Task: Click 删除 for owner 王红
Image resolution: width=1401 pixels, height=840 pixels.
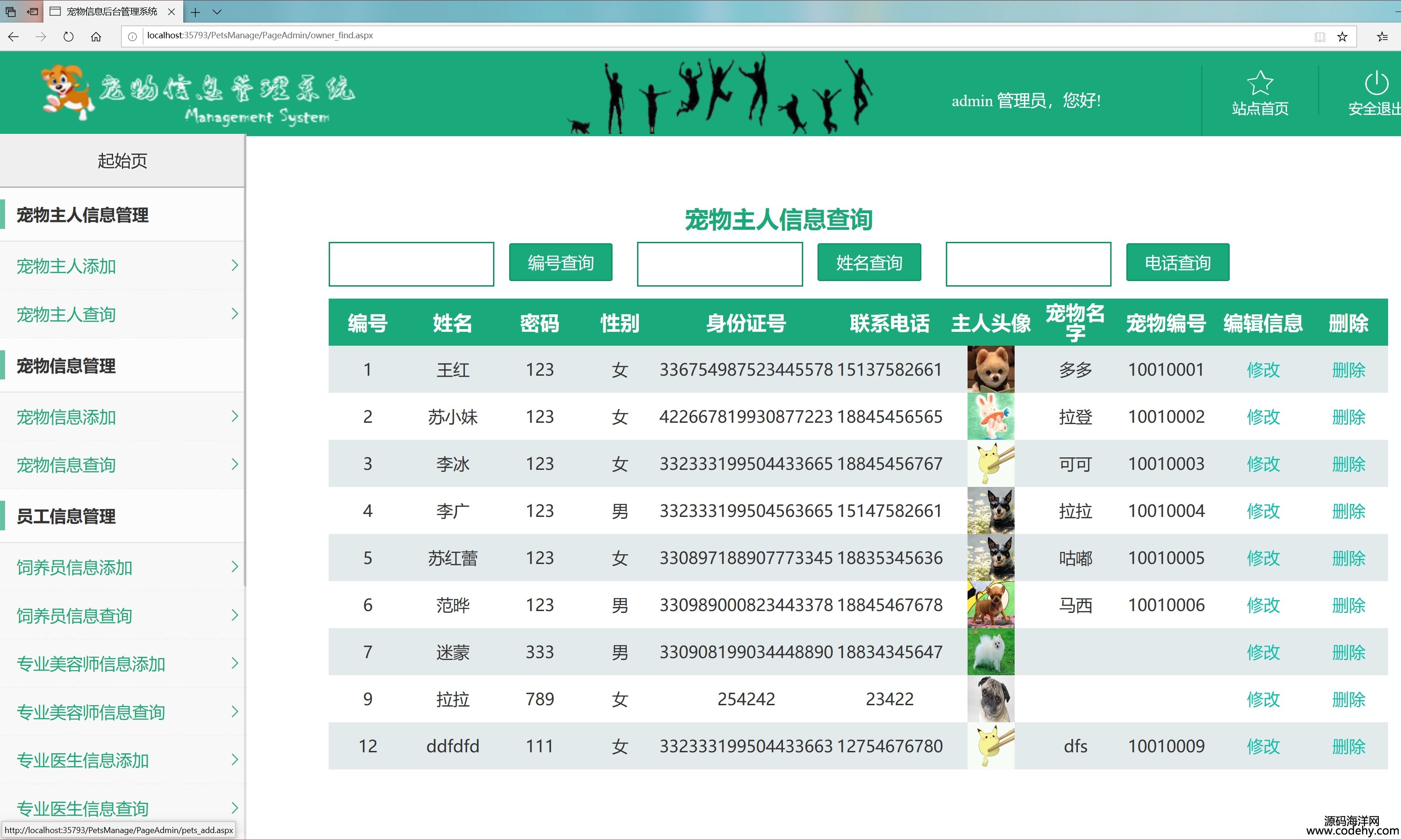Action: coord(1349,370)
